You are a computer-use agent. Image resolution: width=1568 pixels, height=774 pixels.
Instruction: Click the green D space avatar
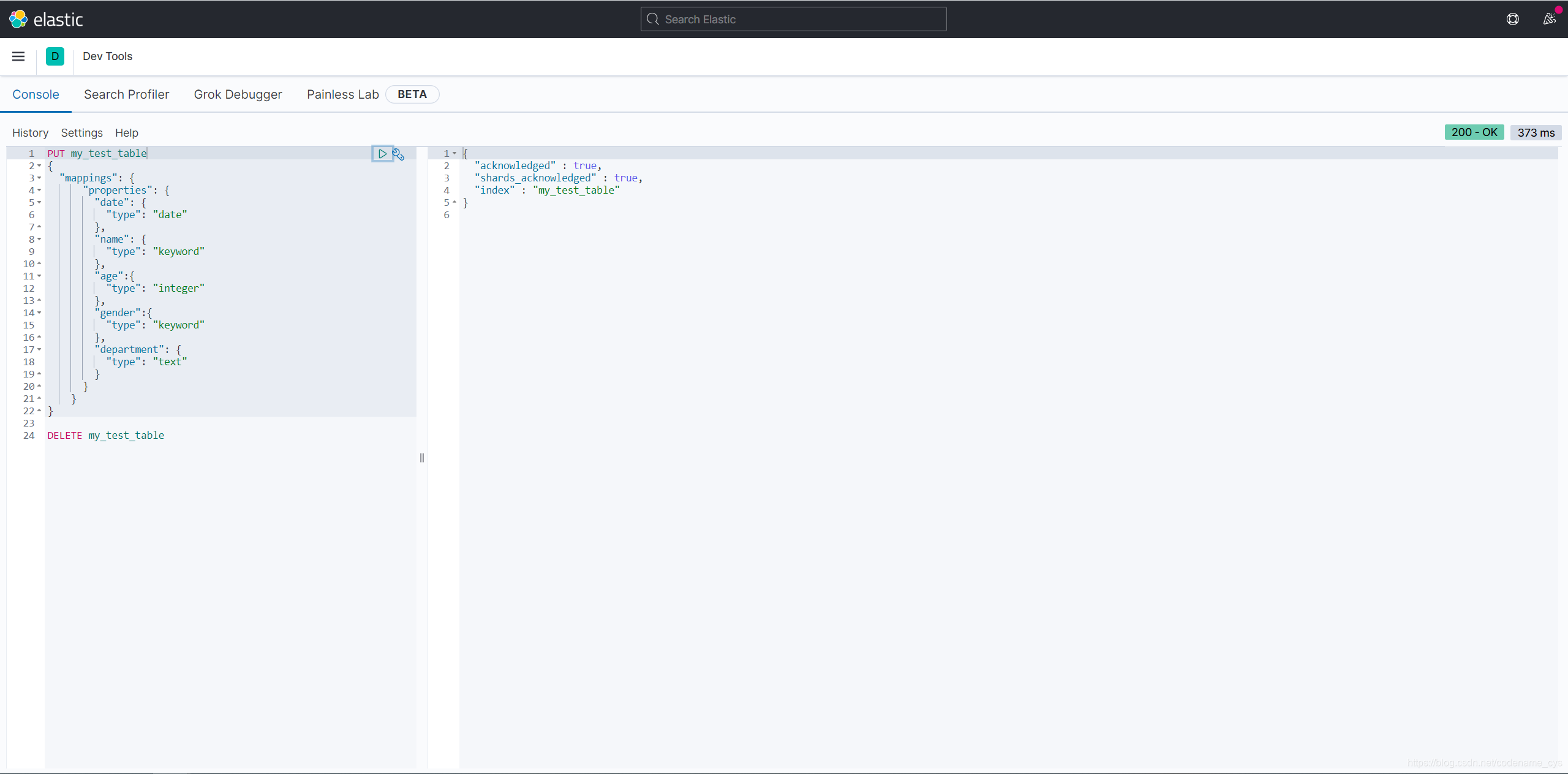tap(55, 56)
